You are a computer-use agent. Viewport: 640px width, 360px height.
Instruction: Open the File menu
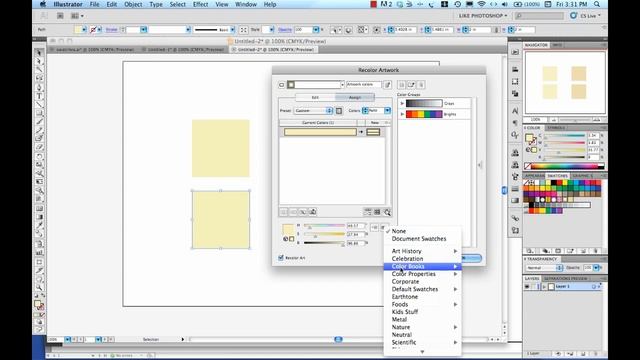click(94, 4)
